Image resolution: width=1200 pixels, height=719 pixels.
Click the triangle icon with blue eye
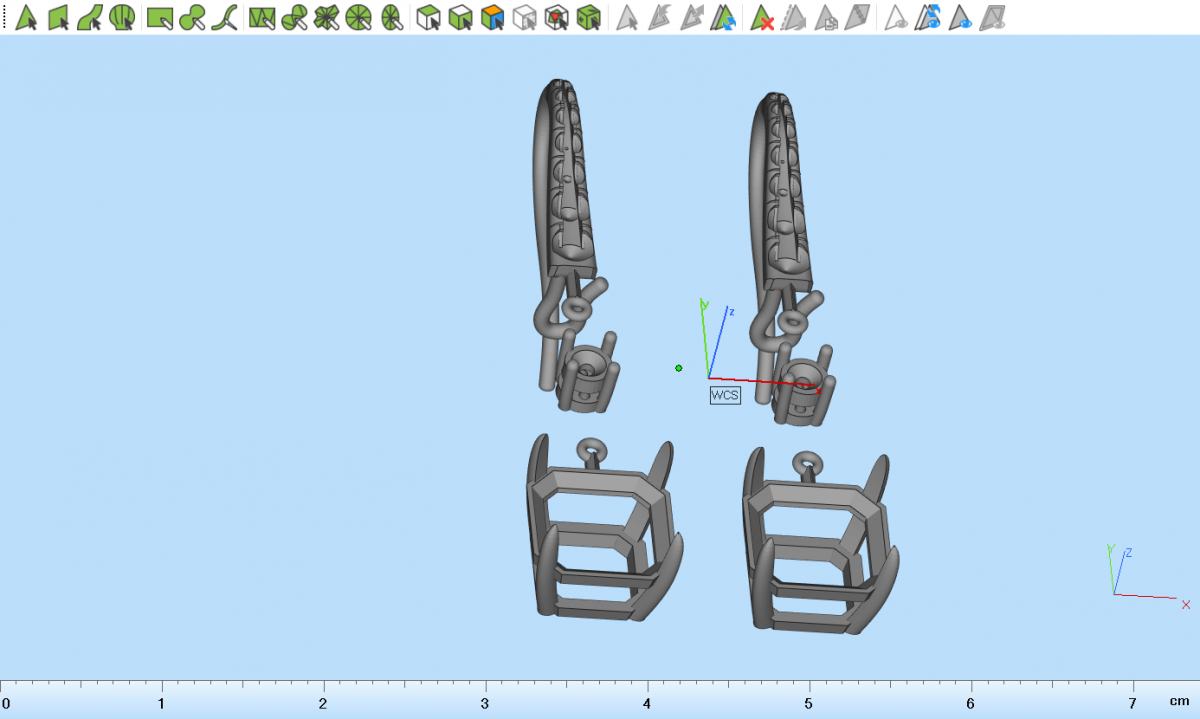pyautogui.click(x=961, y=17)
